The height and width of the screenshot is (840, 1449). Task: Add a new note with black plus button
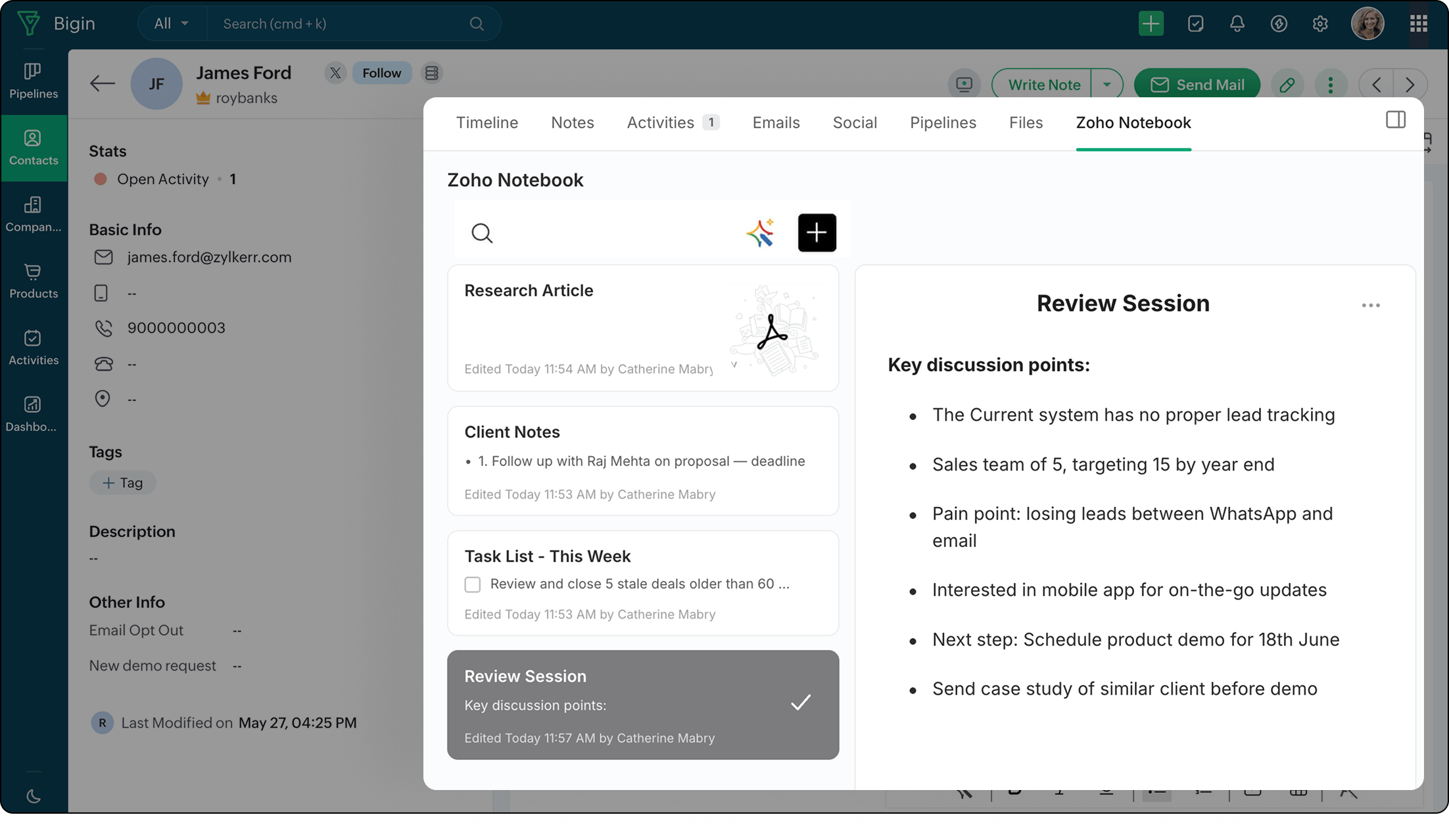click(817, 233)
